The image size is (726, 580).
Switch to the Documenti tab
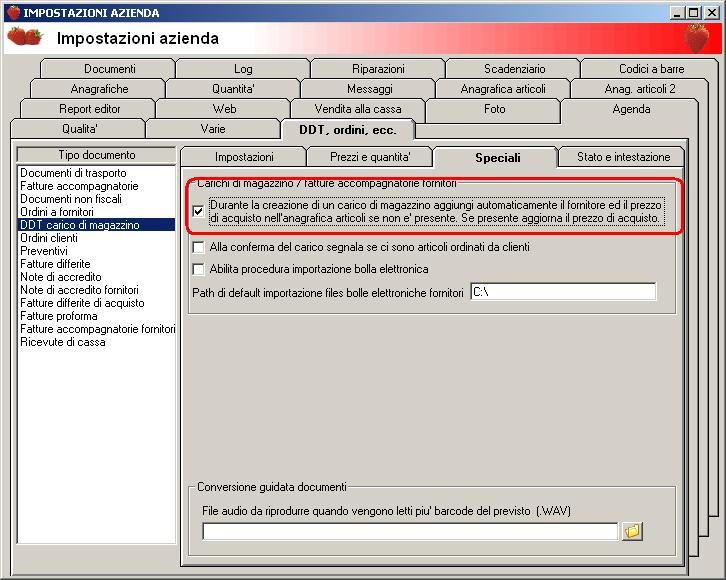(x=109, y=69)
